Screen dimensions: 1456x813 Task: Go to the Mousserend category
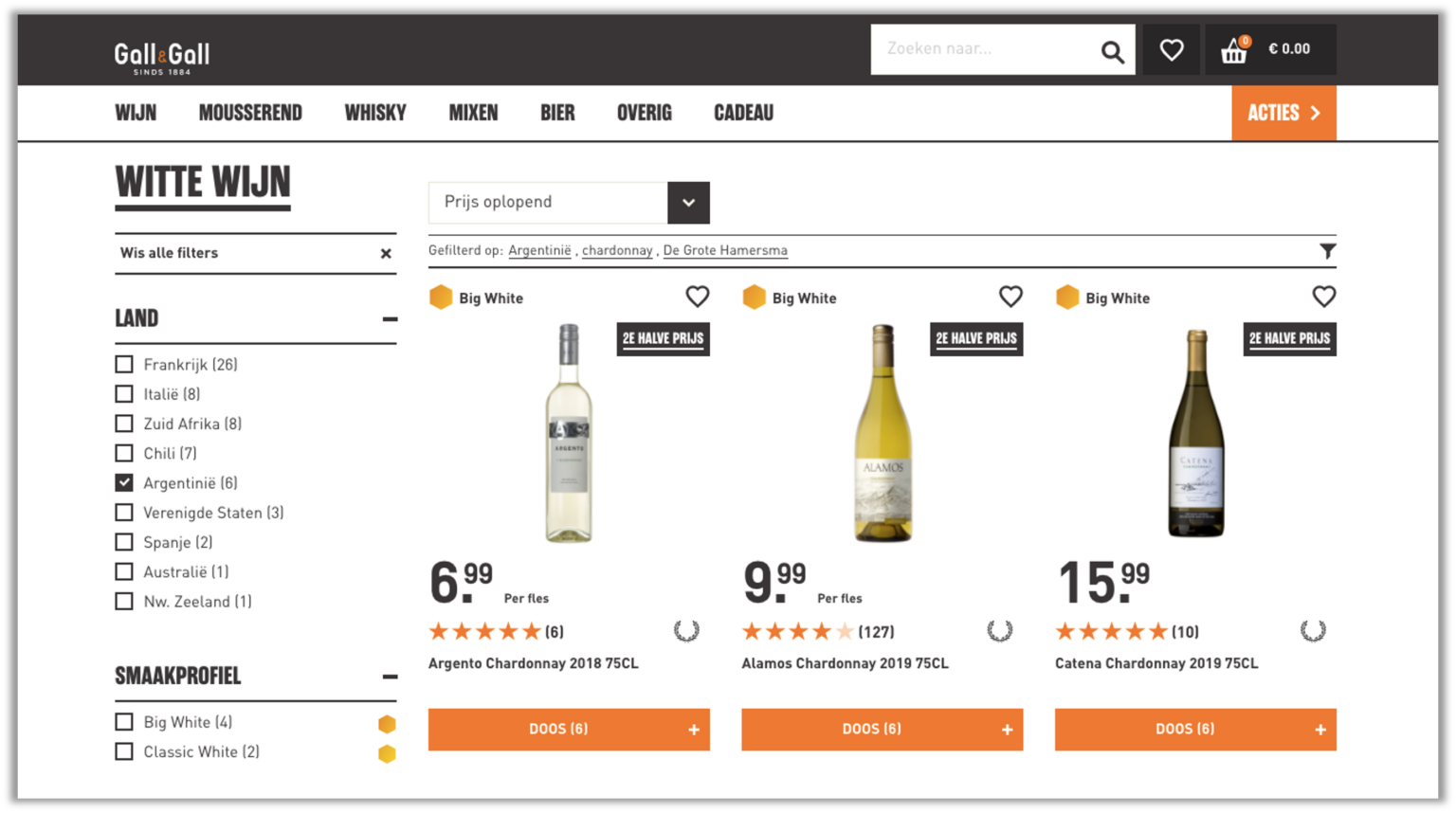coord(250,114)
